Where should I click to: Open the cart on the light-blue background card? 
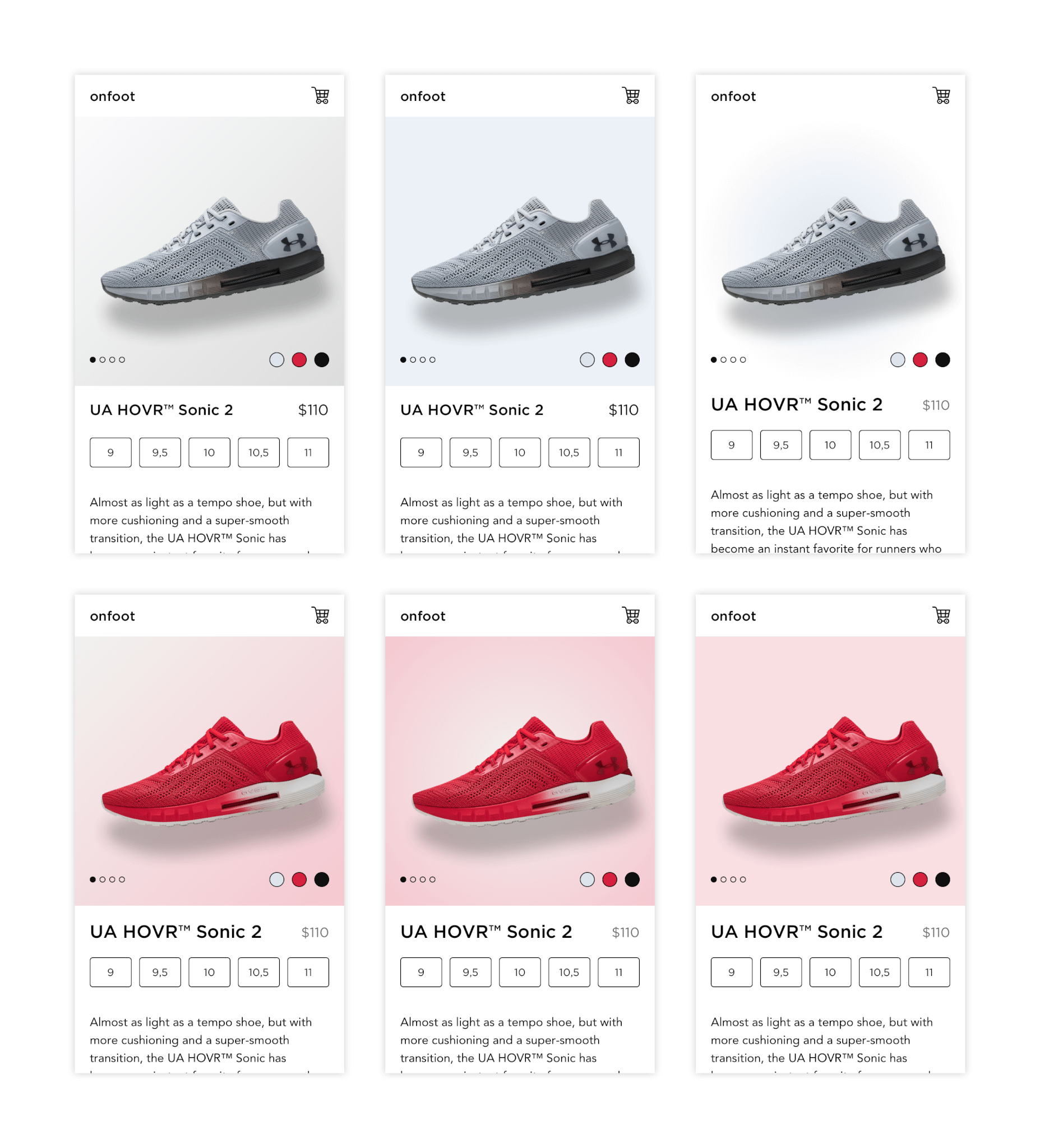point(631,96)
